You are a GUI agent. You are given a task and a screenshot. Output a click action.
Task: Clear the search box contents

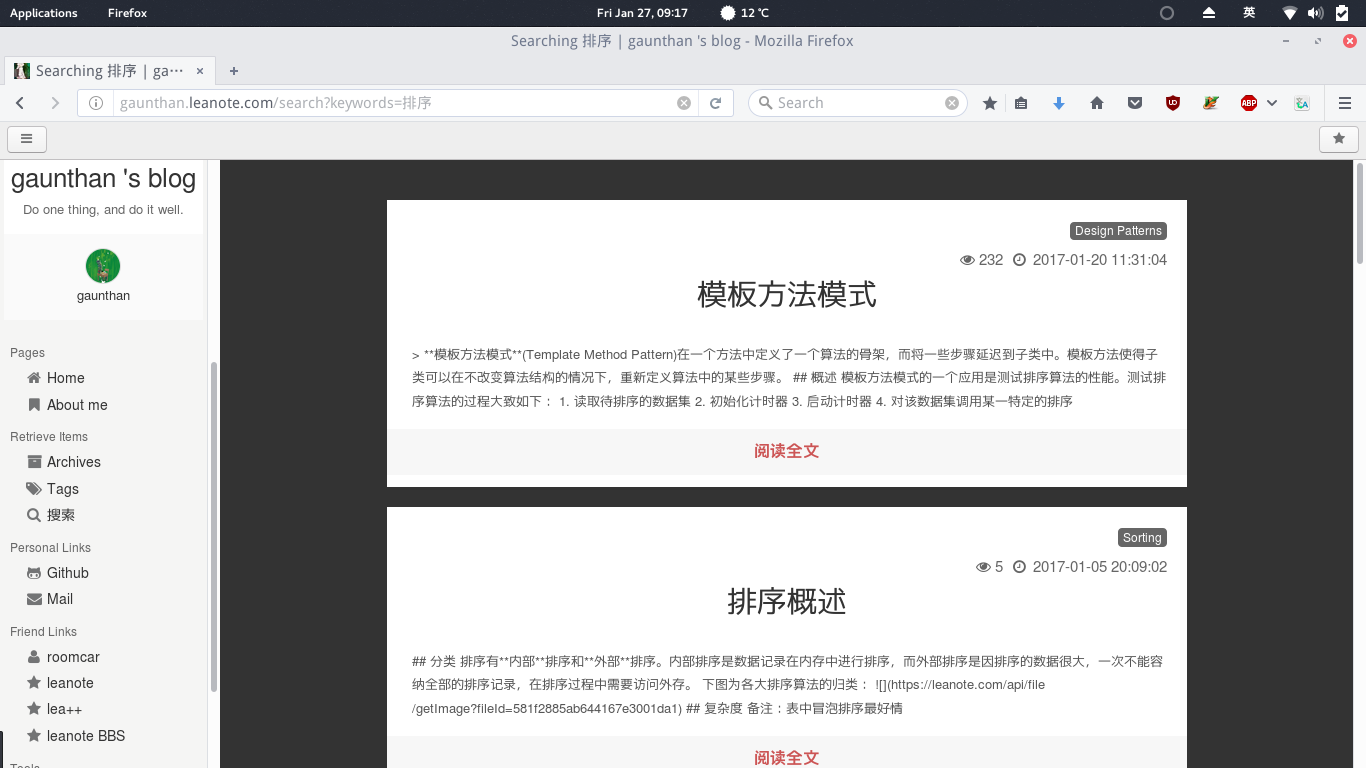(952, 103)
